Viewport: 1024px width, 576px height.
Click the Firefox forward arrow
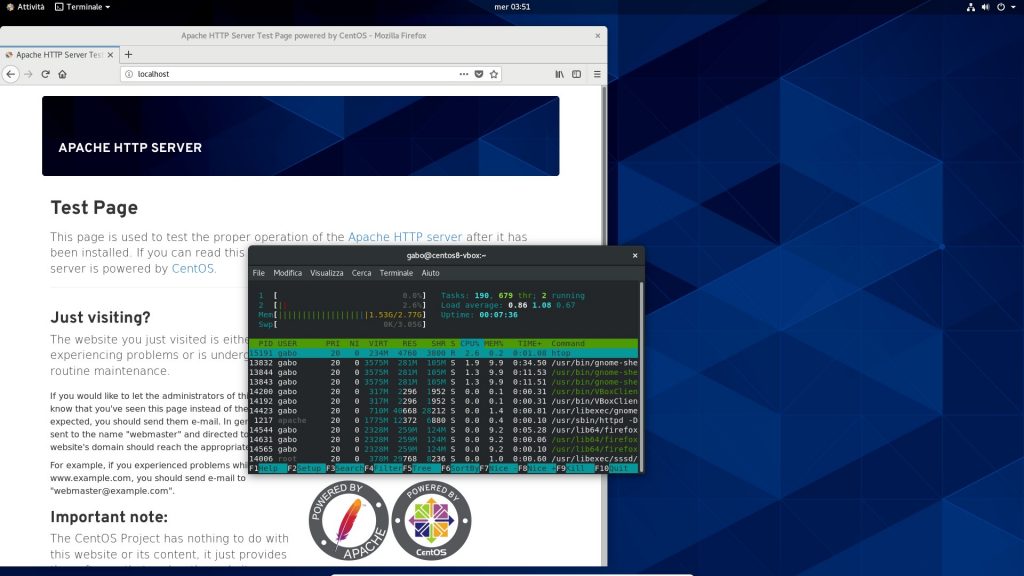click(28, 74)
